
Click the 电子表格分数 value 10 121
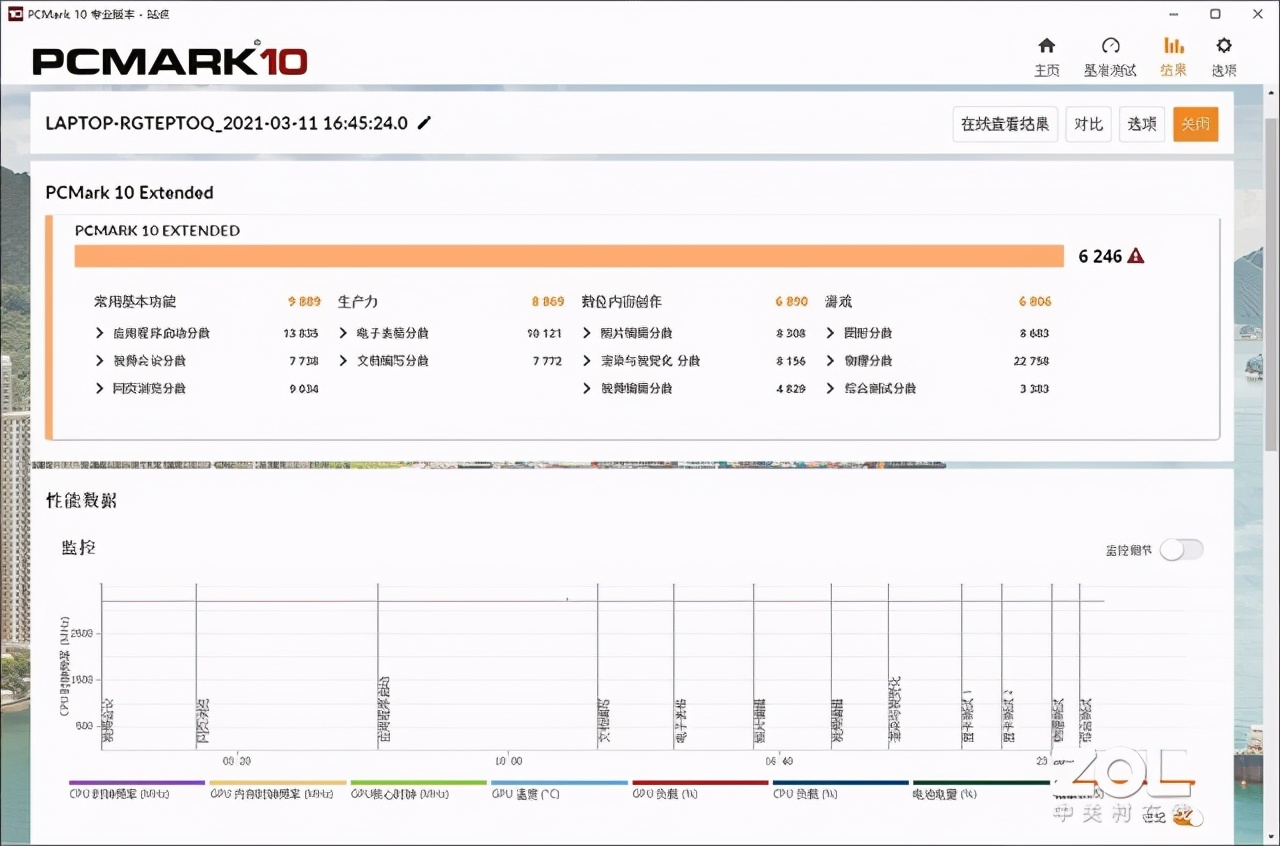coord(545,333)
